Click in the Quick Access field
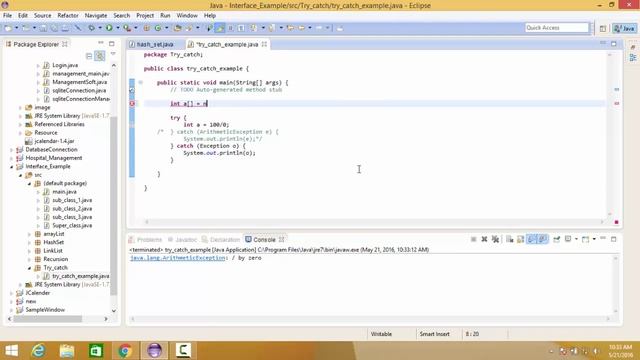This screenshot has height=360, width=640. [557, 28]
